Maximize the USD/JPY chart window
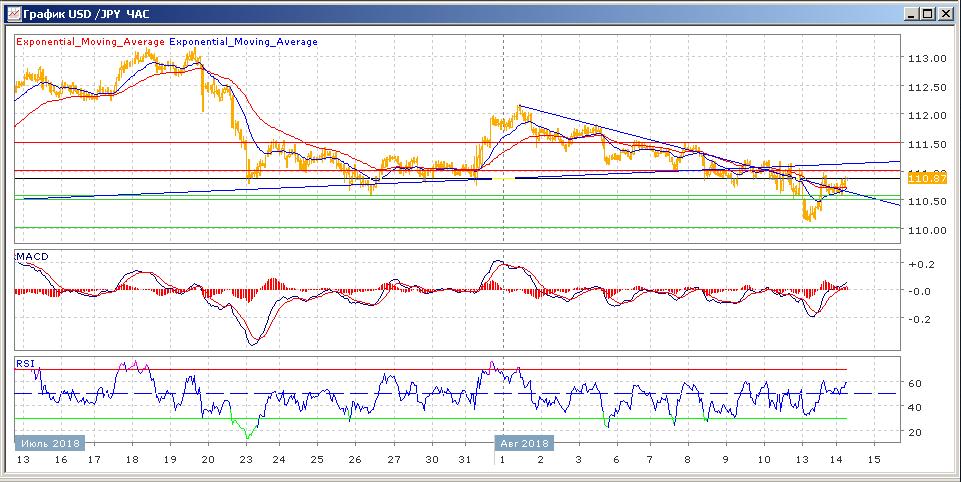The width and height of the screenshot is (961, 482). click(929, 13)
